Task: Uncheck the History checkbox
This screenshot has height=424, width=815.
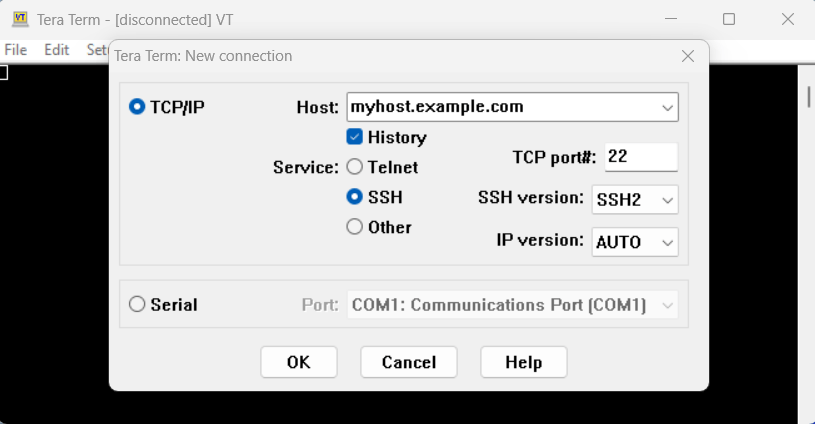Action: click(354, 137)
